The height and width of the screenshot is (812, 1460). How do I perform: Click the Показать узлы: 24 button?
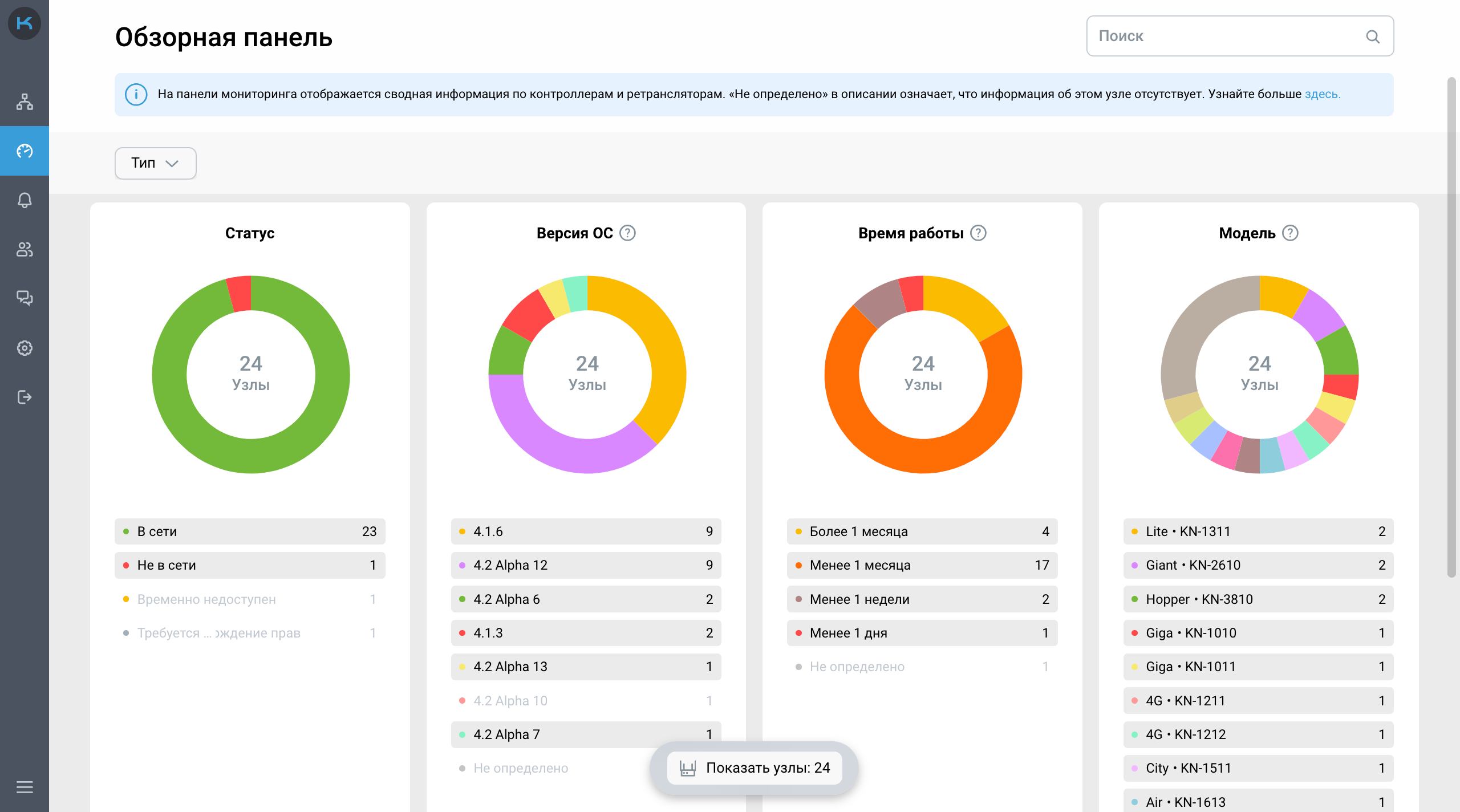pyautogui.click(x=754, y=768)
